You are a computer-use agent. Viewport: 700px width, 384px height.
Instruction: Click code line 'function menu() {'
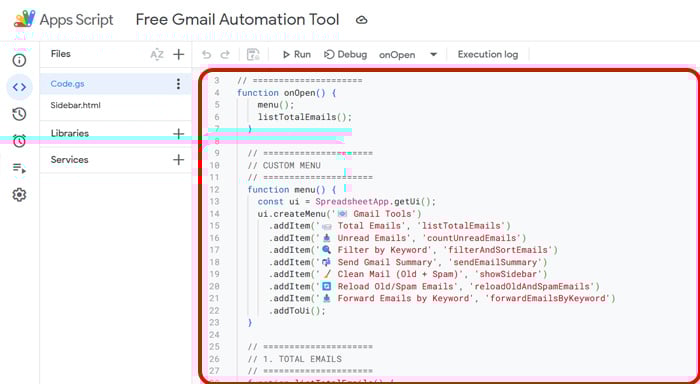(292, 189)
